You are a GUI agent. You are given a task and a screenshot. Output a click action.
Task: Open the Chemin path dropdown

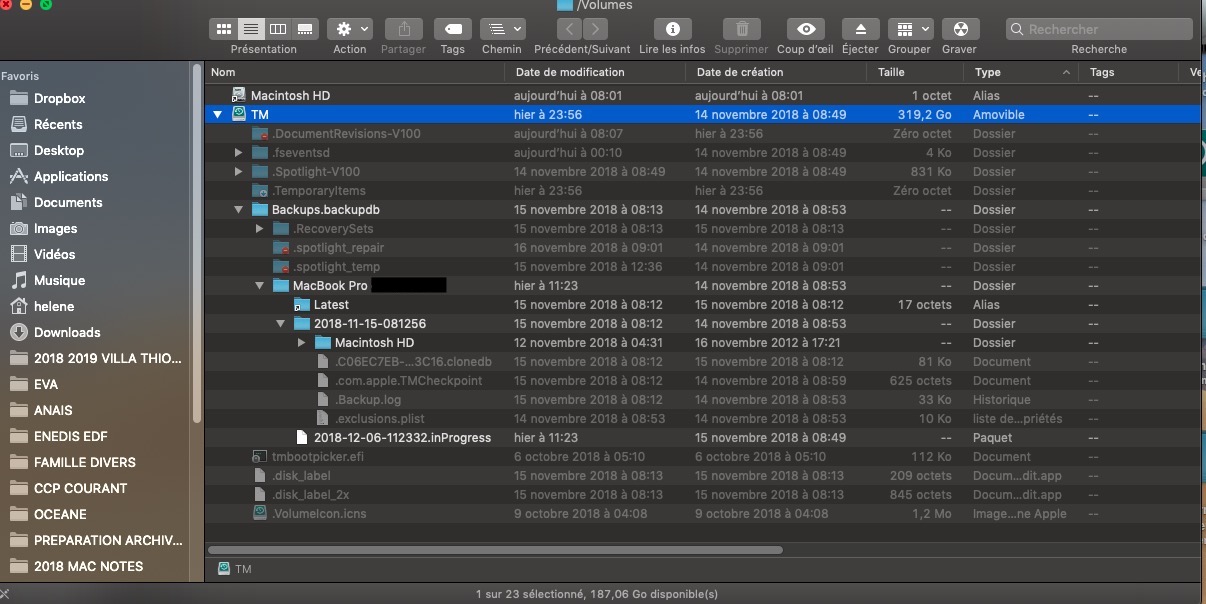502,29
